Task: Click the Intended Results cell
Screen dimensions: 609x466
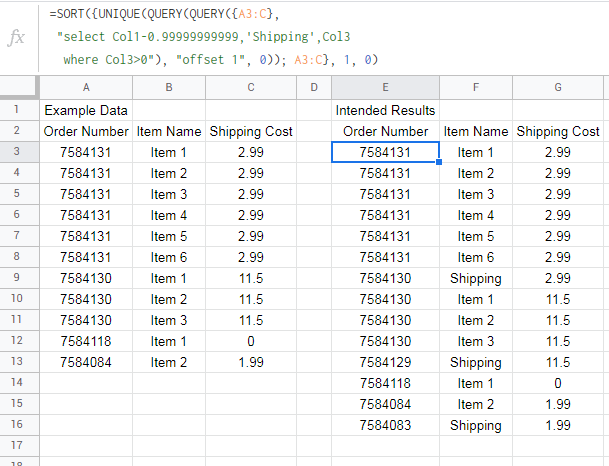Action: (x=385, y=110)
